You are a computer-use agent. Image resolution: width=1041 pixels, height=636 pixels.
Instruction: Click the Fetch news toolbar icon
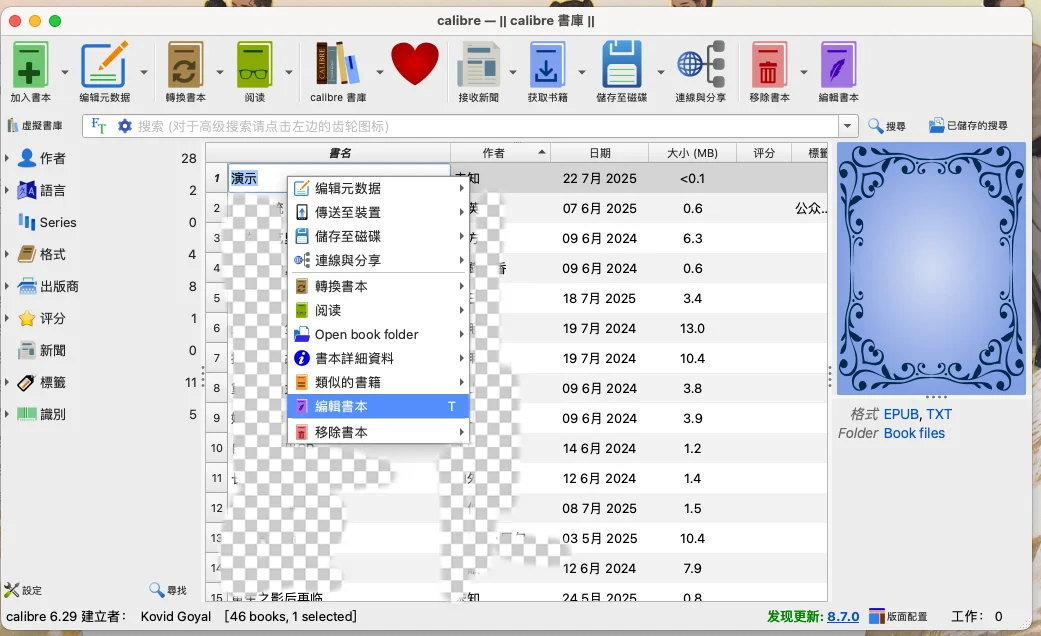click(x=479, y=65)
